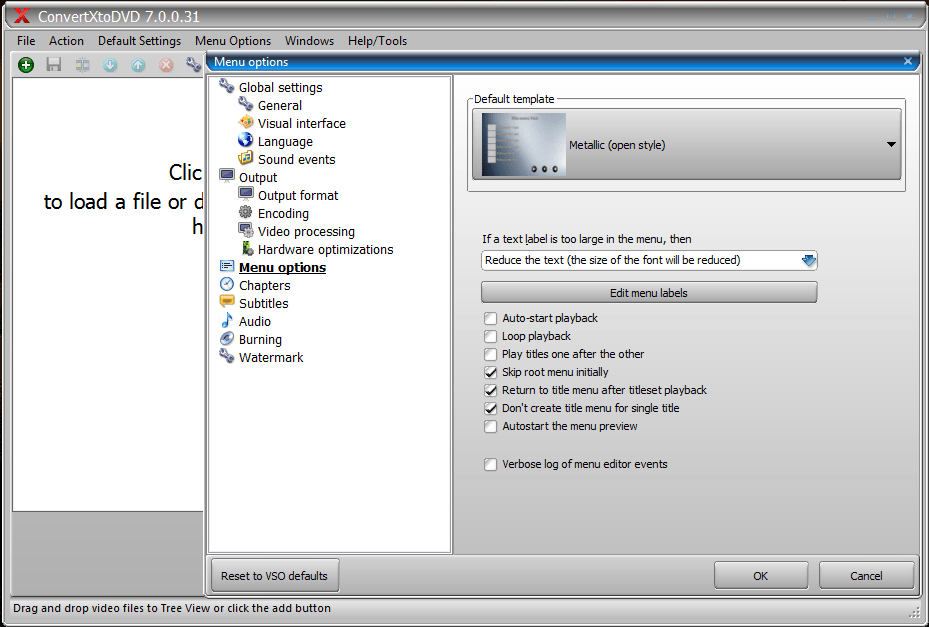The height and width of the screenshot is (627, 929).
Task: Select the Burning tree item label
Action: point(260,340)
